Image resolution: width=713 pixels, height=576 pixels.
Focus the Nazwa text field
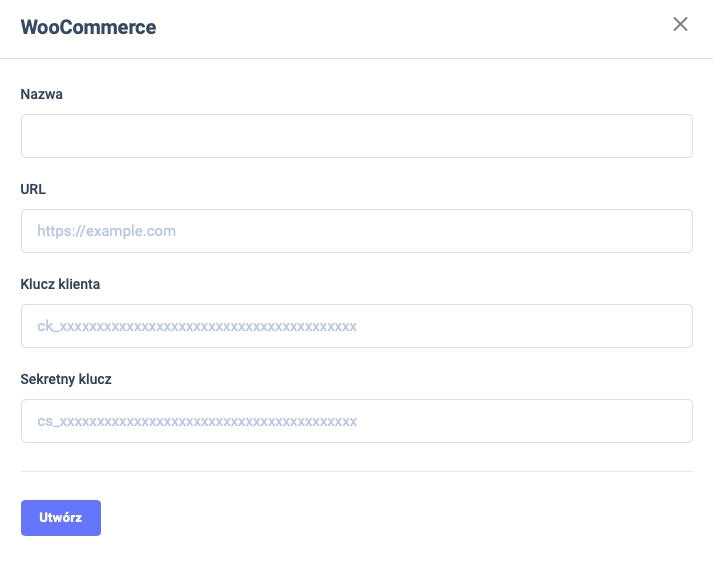point(356,136)
